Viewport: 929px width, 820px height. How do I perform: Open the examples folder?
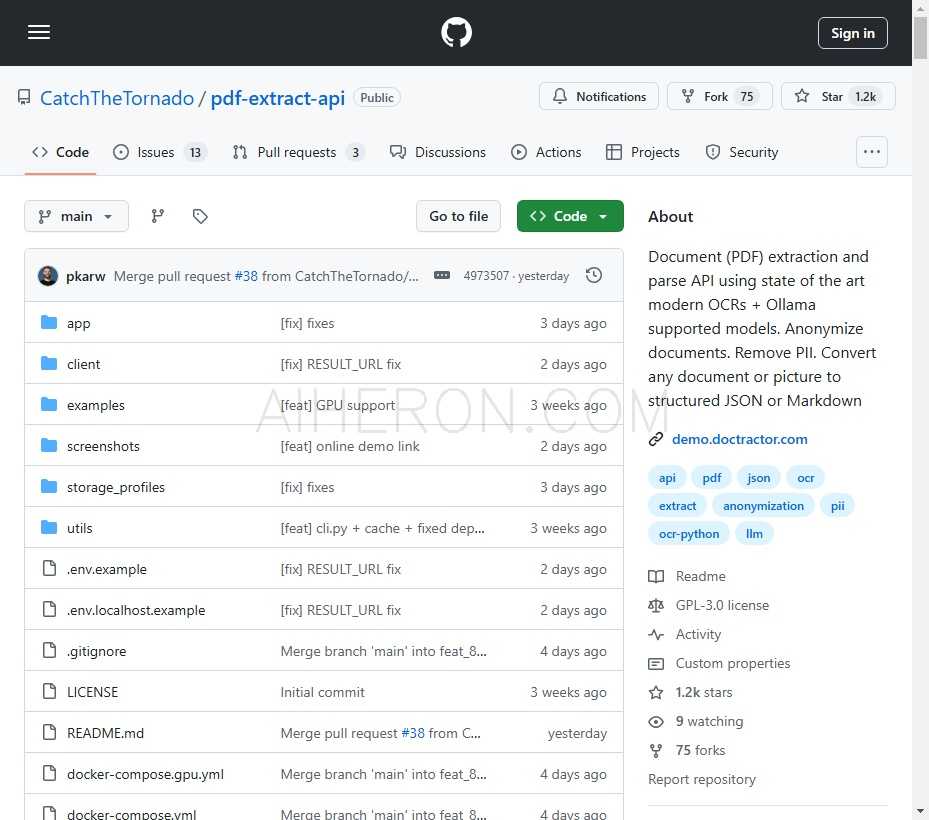pos(95,405)
